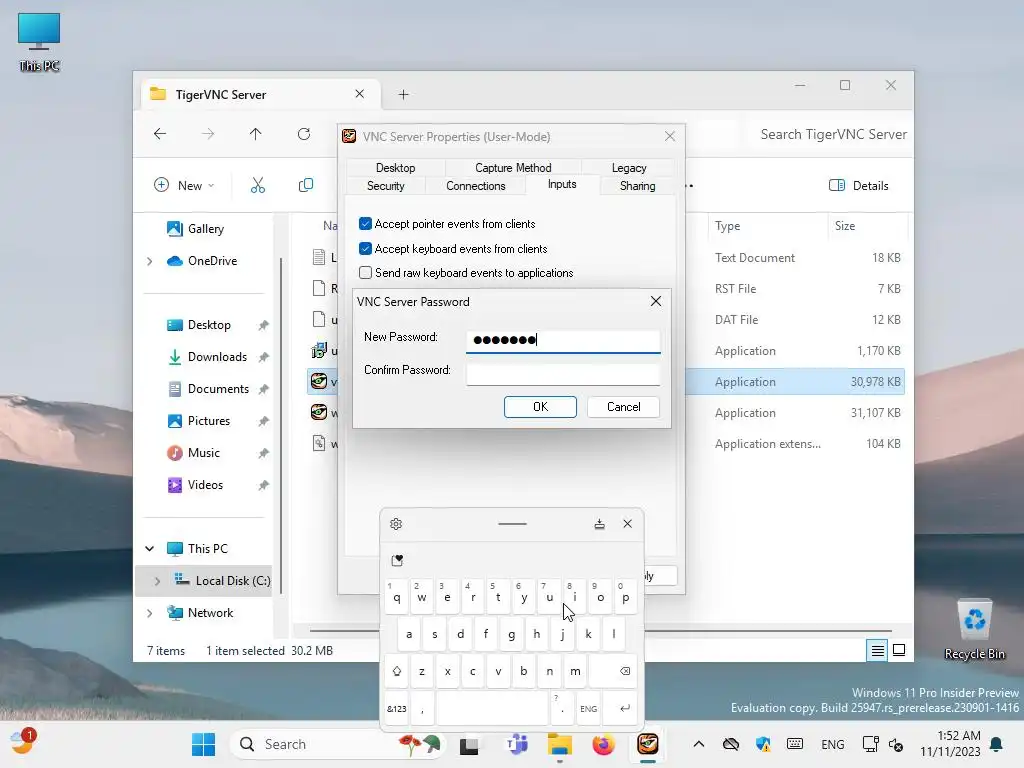Click the Confirm Password field
The image size is (1024, 768).
coord(563,374)
